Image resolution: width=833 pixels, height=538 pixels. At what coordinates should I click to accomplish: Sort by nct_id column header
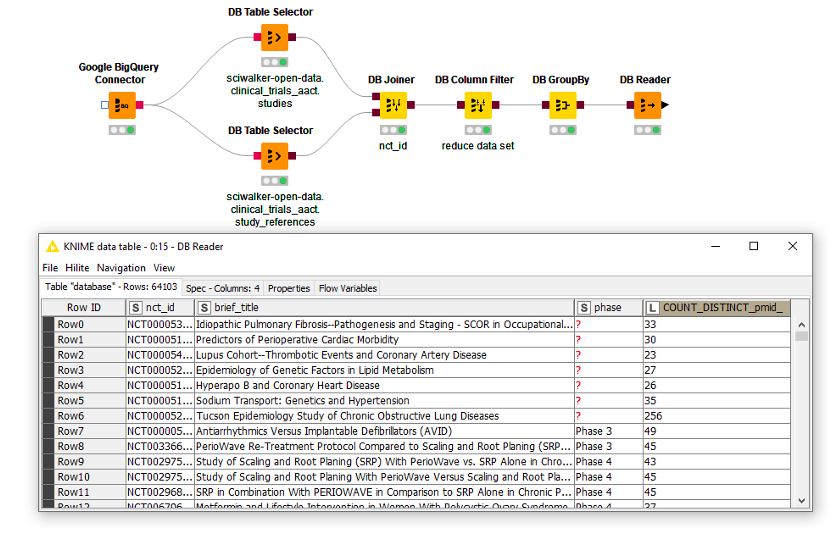point(160,308)
